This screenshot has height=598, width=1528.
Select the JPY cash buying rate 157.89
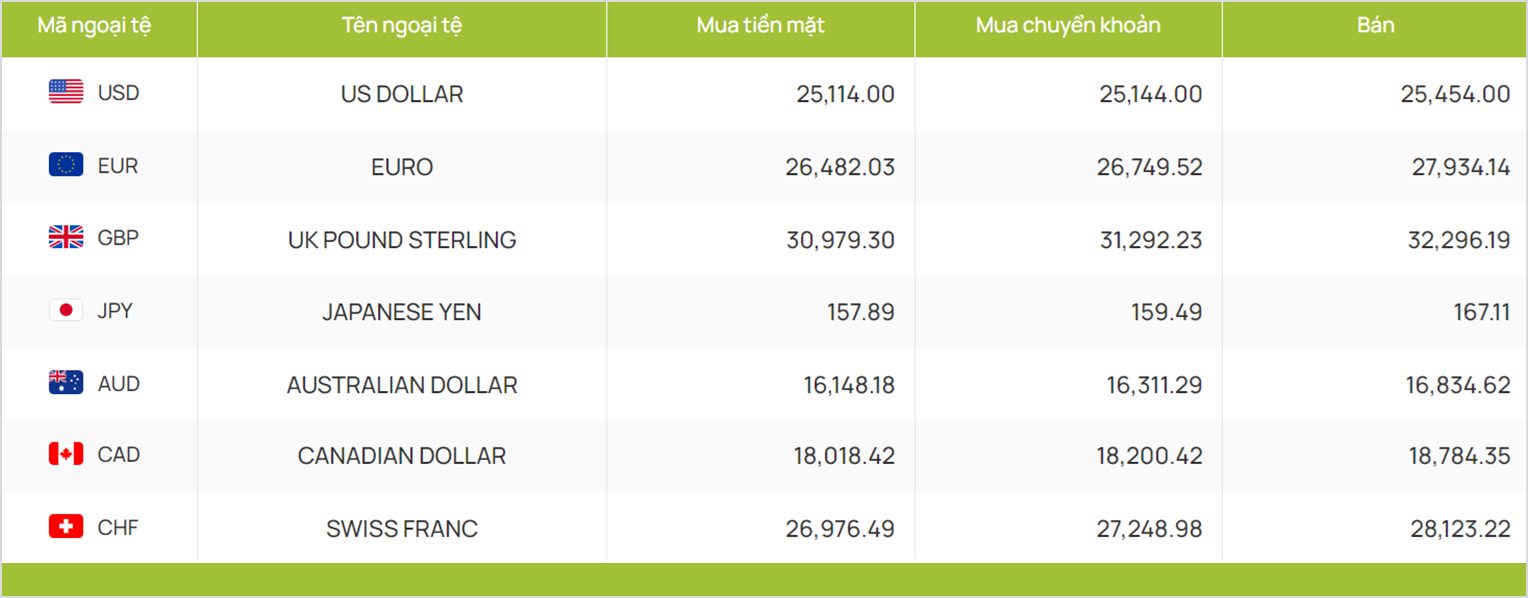coord(860,312)
